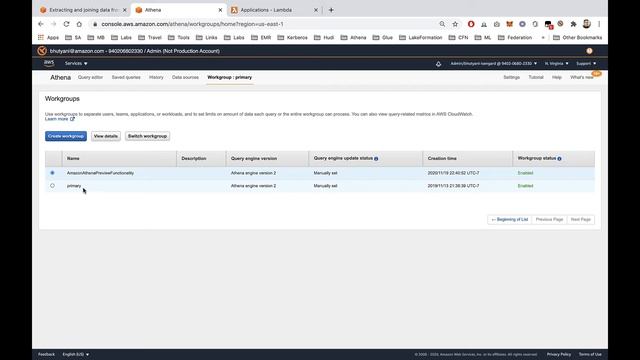
Task: Click the Athena service title
Action: pyautogui.click(x=60, y=77)
